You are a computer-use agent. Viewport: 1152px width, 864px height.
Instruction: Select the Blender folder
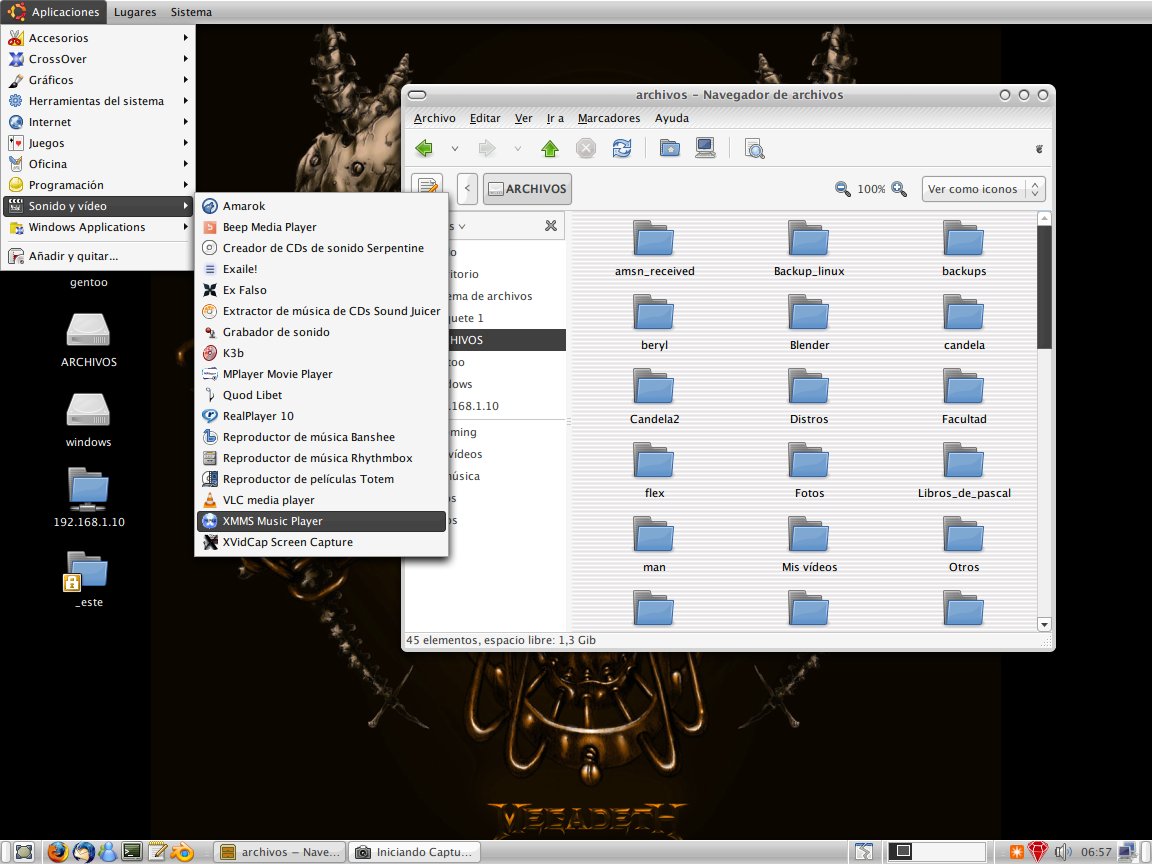click(x=809, y=323)
